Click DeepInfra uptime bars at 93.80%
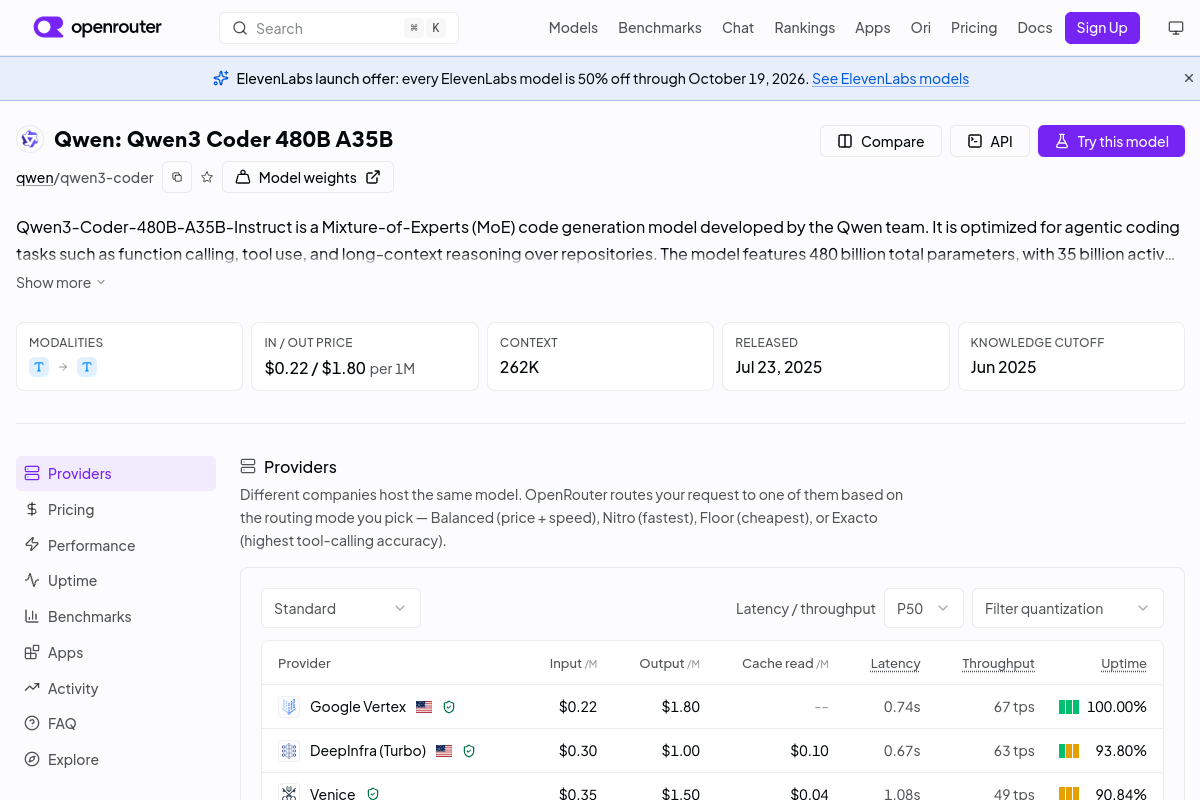 [1069, 750]
